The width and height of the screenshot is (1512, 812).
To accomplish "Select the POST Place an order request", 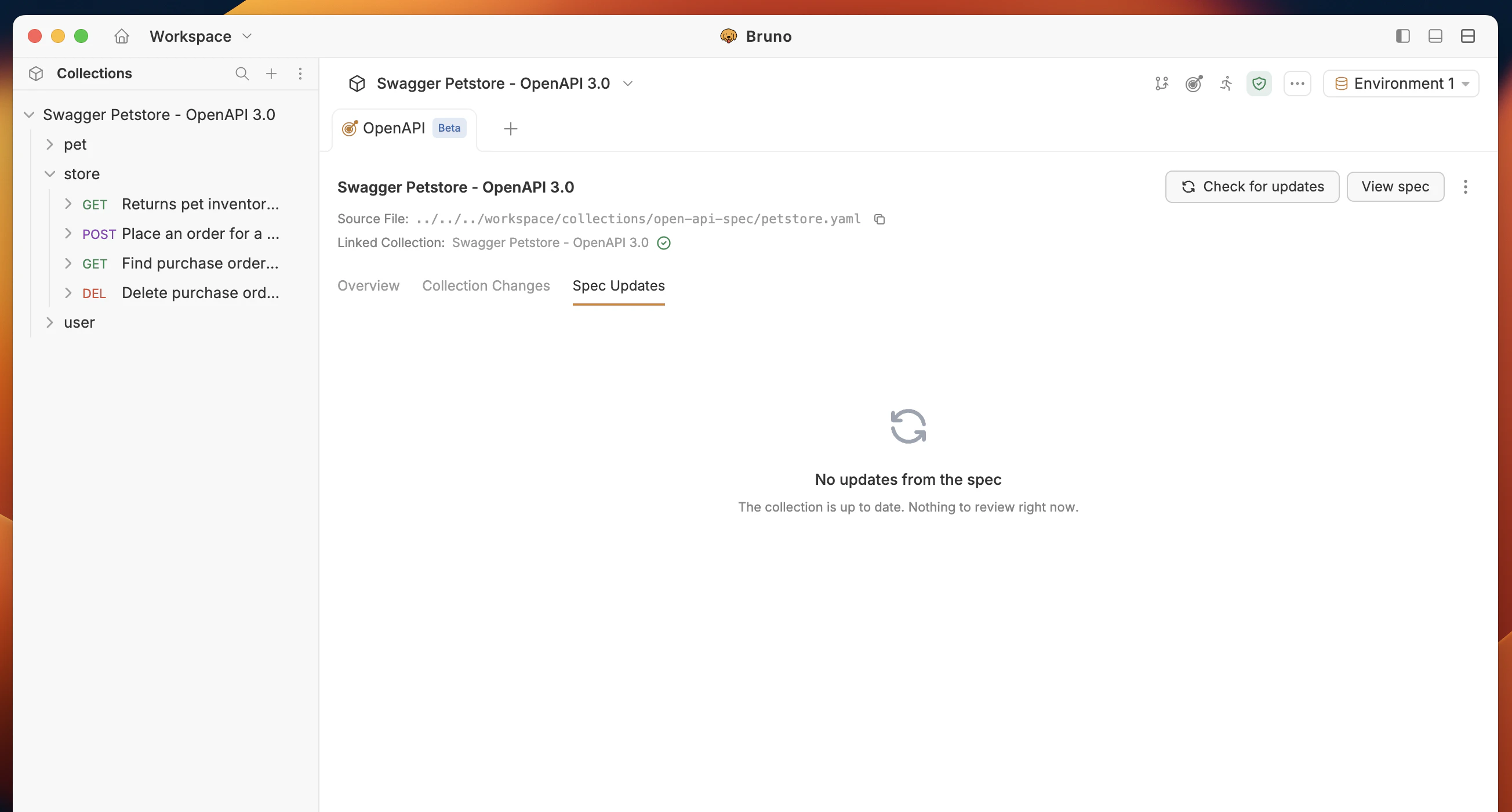I will tap(199, 234).
